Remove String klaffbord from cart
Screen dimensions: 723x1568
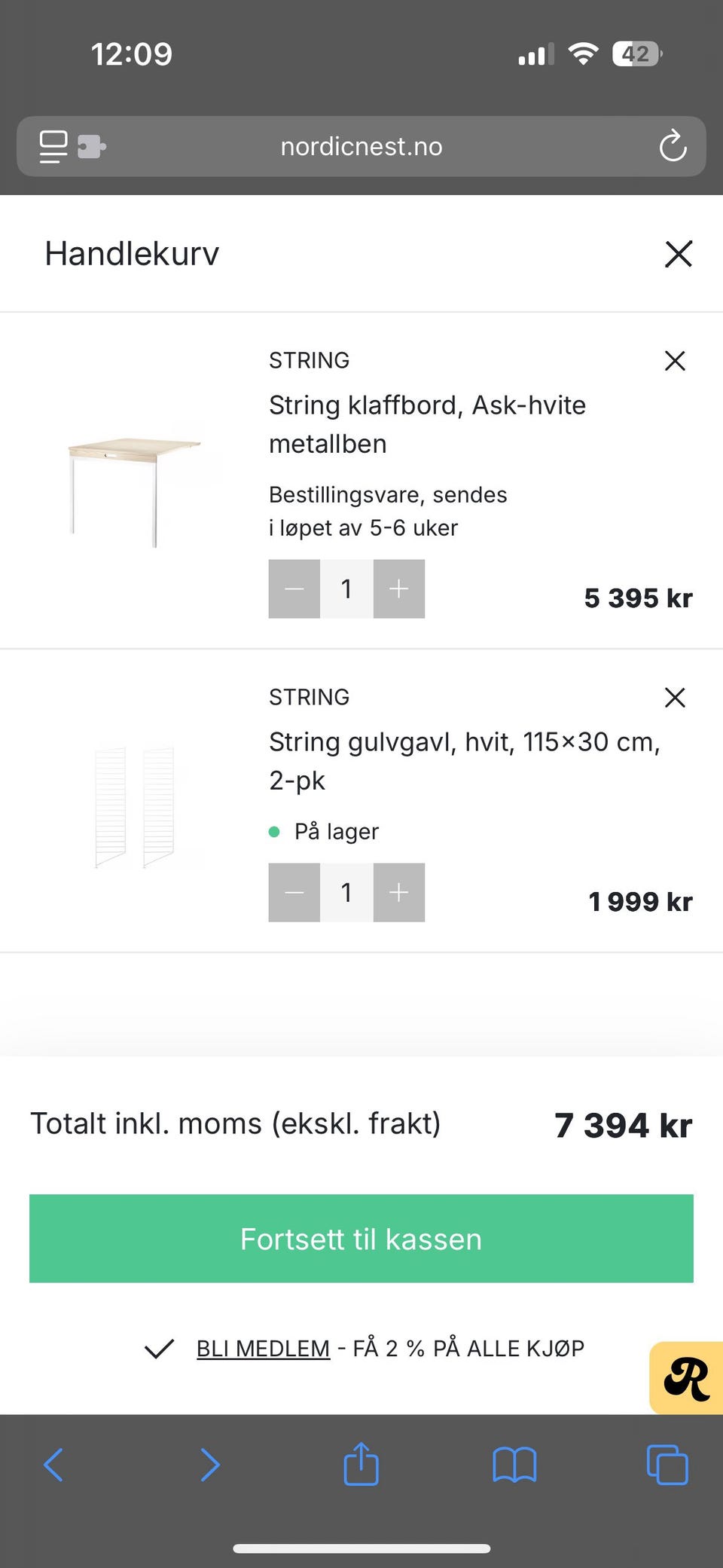click(675, 361)
